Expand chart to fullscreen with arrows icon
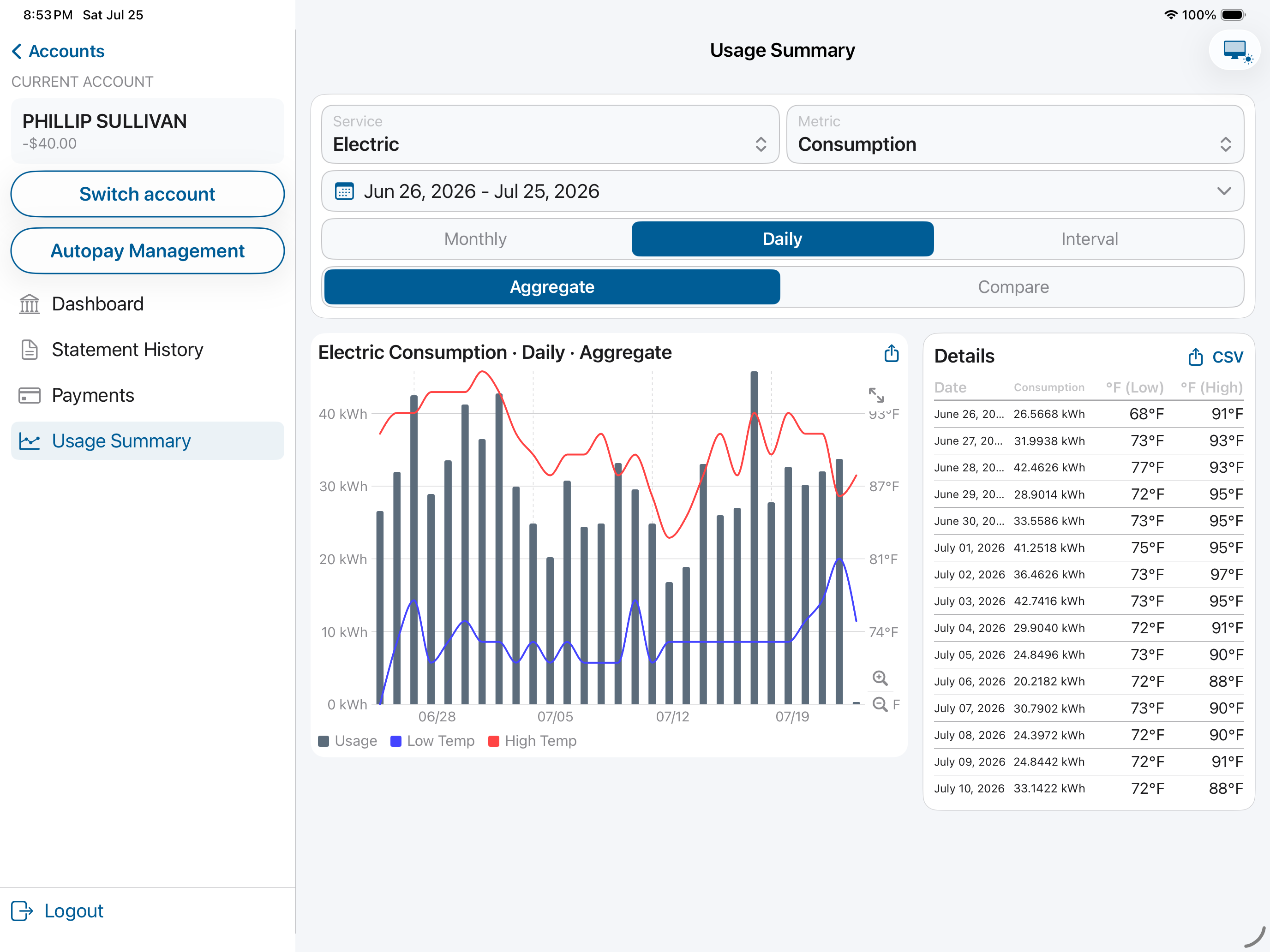 pos(876,395)
